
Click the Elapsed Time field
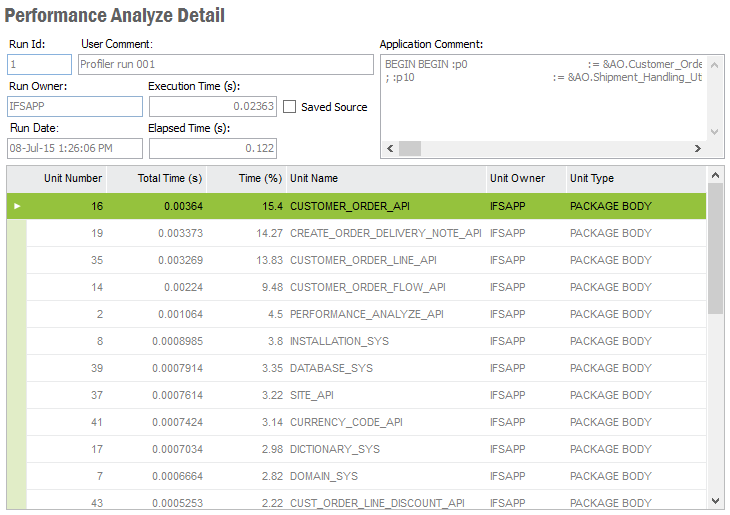(x=213, y=148)
